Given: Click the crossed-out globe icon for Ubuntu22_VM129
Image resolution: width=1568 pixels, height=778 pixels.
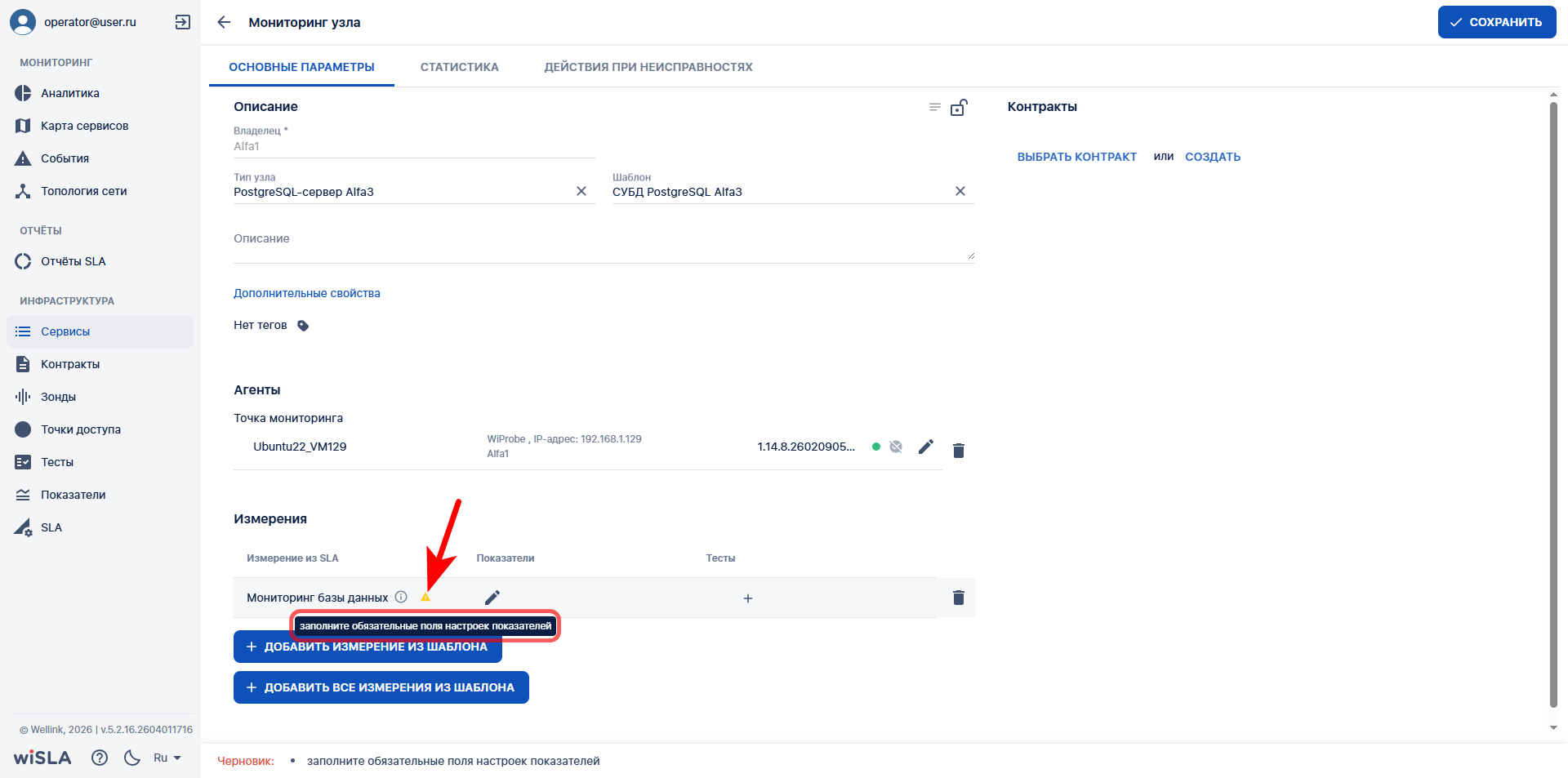Looking at the screenshot, I should [896, 447].
